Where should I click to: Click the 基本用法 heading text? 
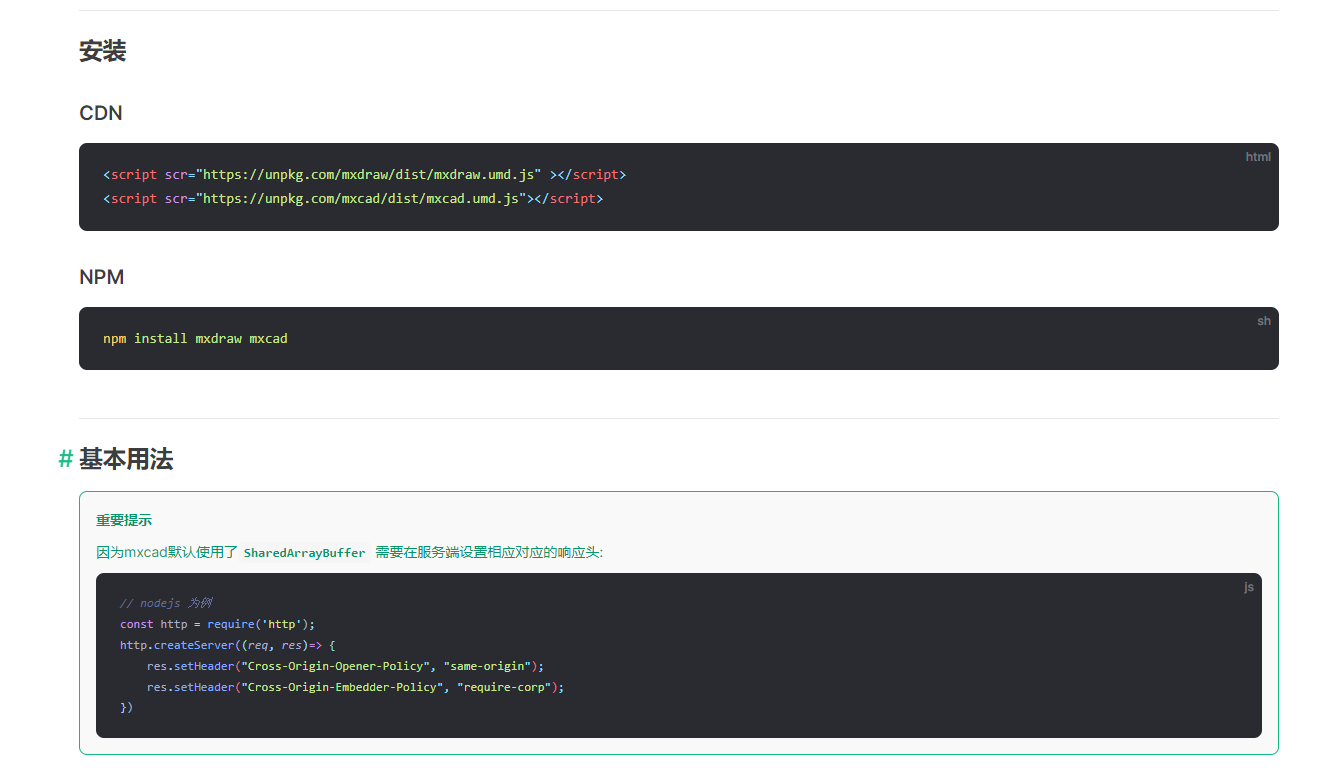[126, 459]
